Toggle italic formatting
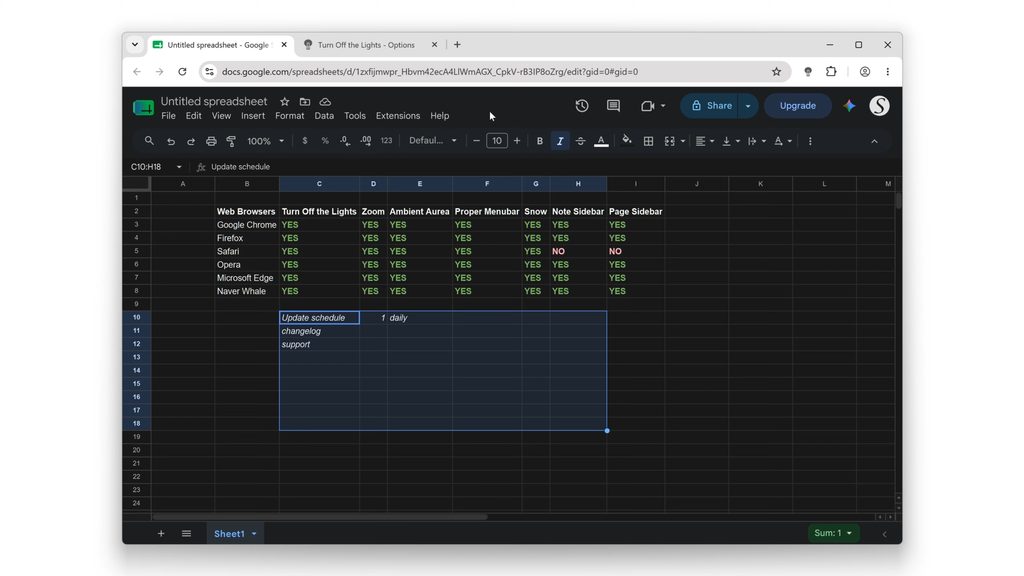1024x576 pixels. click(560, 141)
